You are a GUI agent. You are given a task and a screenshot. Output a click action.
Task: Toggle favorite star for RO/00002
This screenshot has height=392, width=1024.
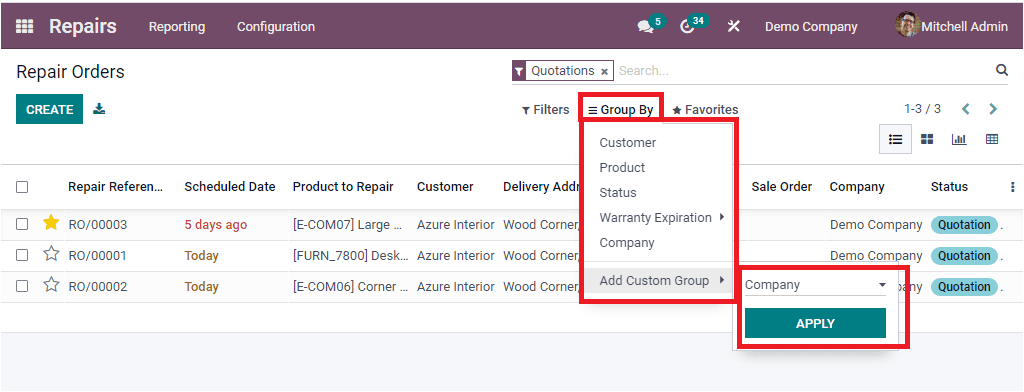click(51, 285)
